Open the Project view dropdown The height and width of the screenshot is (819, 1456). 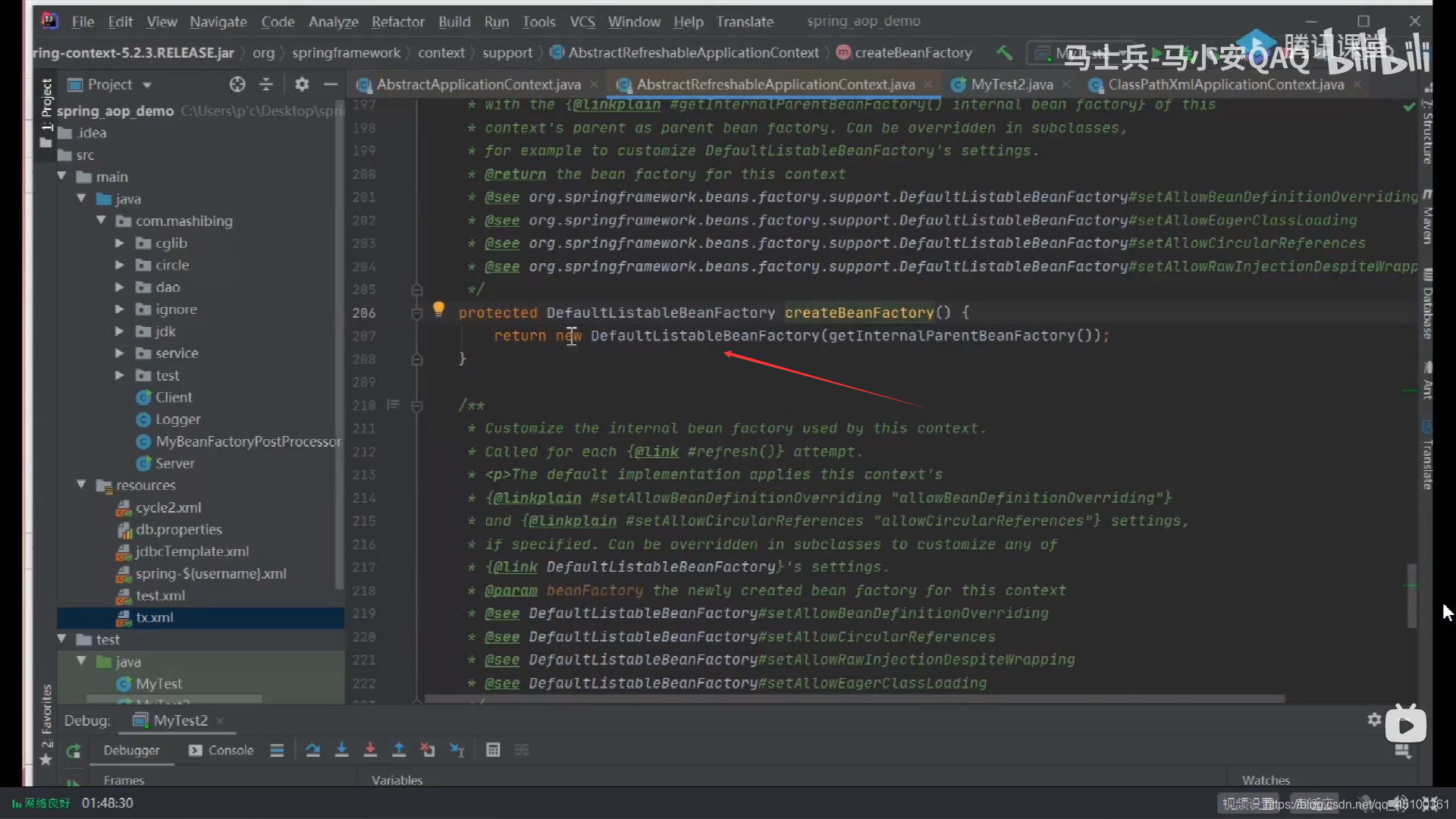pyautogui.click(x=147, y=85)
